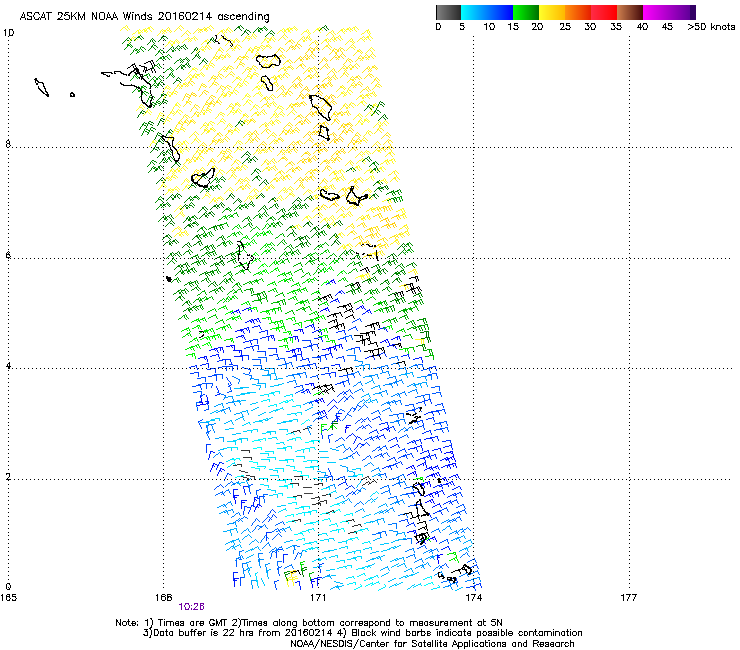Click the yellow 20-25 knots color segment

(x=552, y=12)
